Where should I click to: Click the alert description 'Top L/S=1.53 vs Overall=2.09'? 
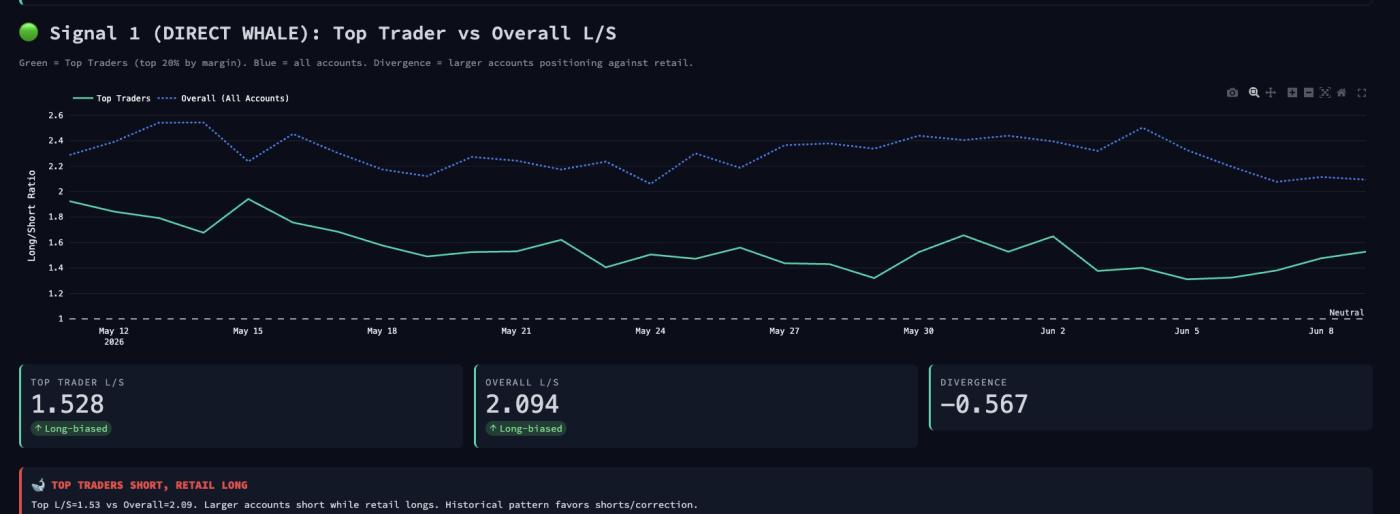[x=364, y=505]
